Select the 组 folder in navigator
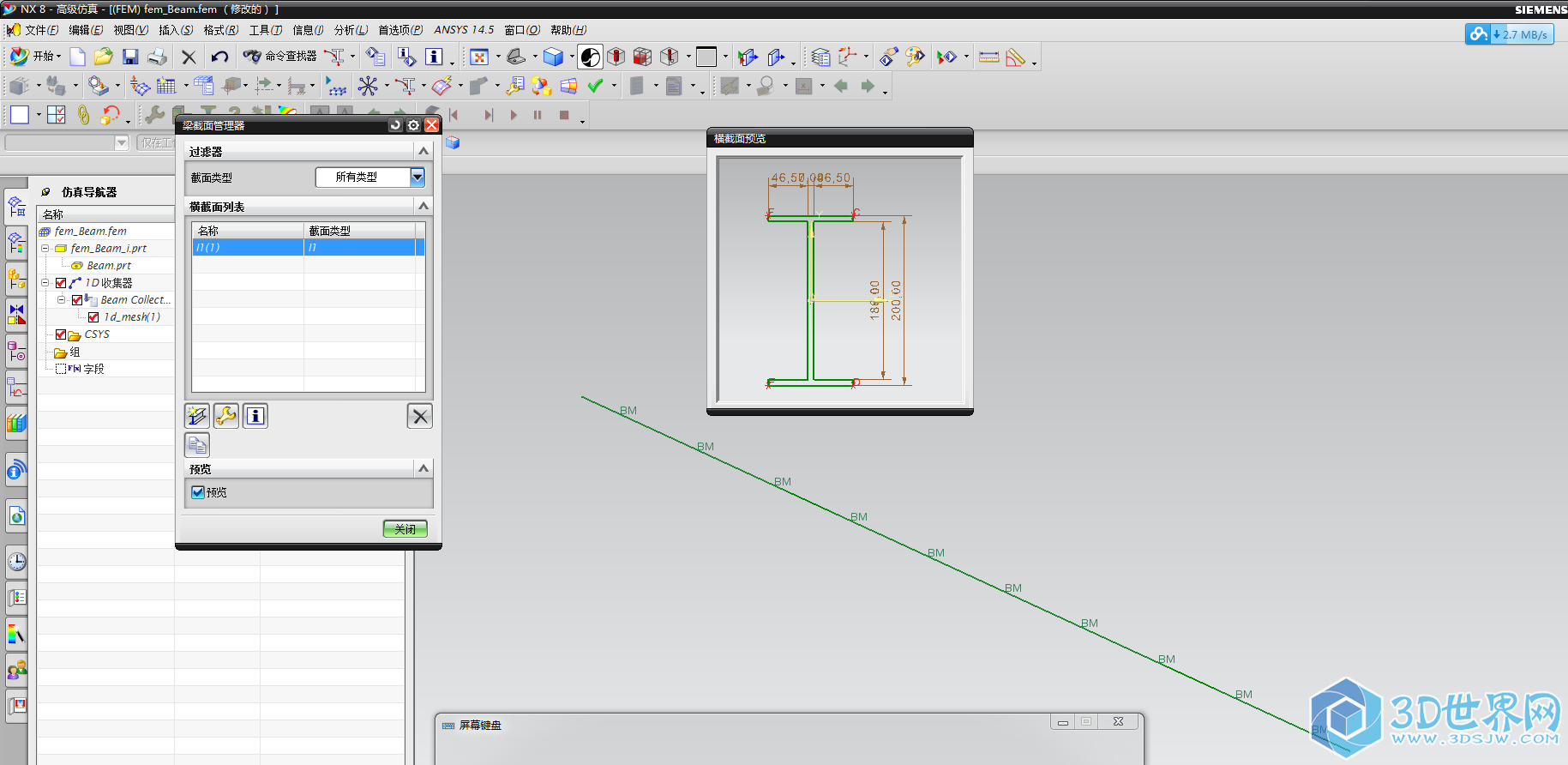1568x765 pixels. point(68,352)
